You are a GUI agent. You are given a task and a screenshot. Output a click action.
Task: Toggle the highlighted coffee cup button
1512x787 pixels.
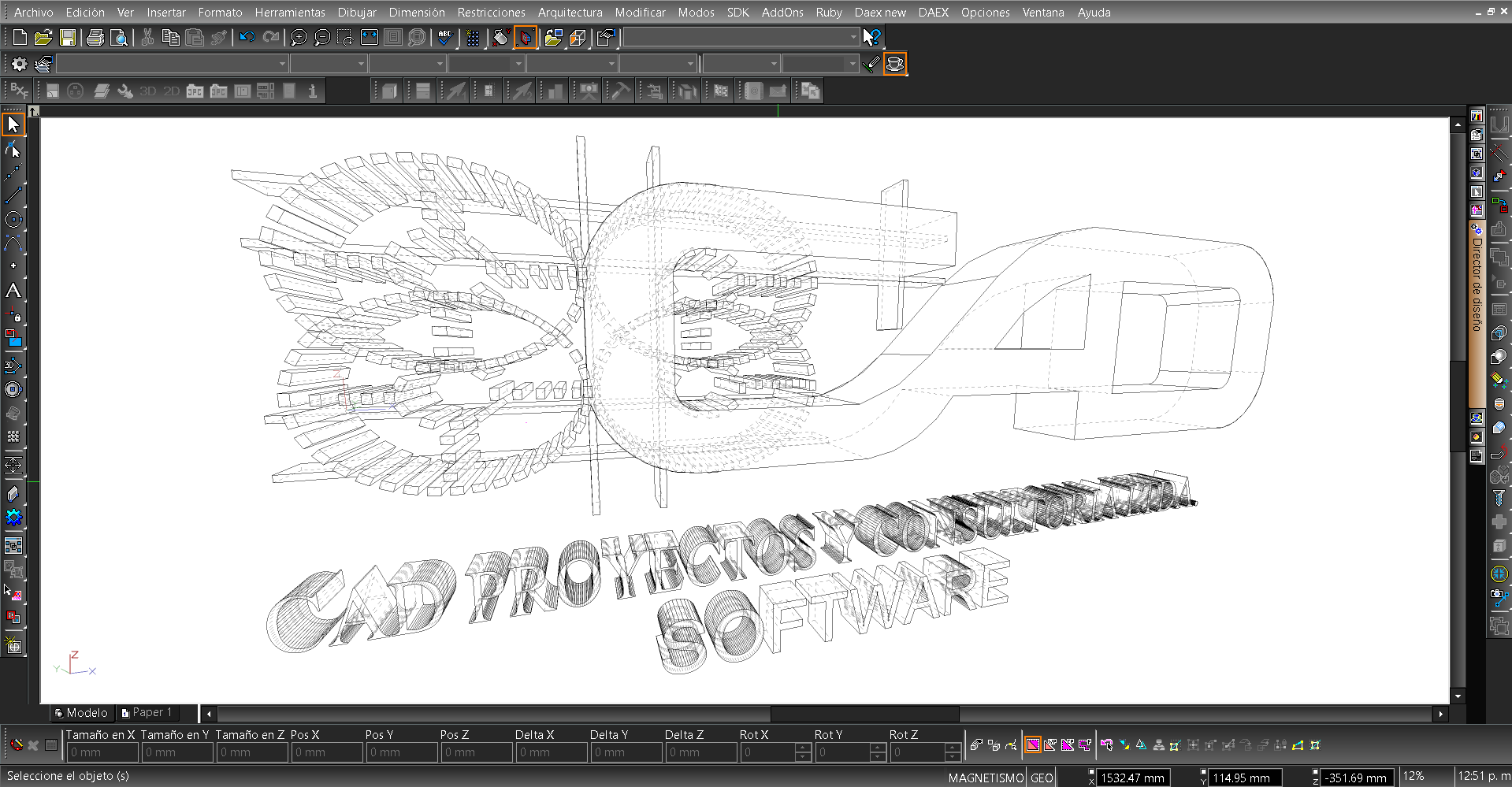[895, 64]
